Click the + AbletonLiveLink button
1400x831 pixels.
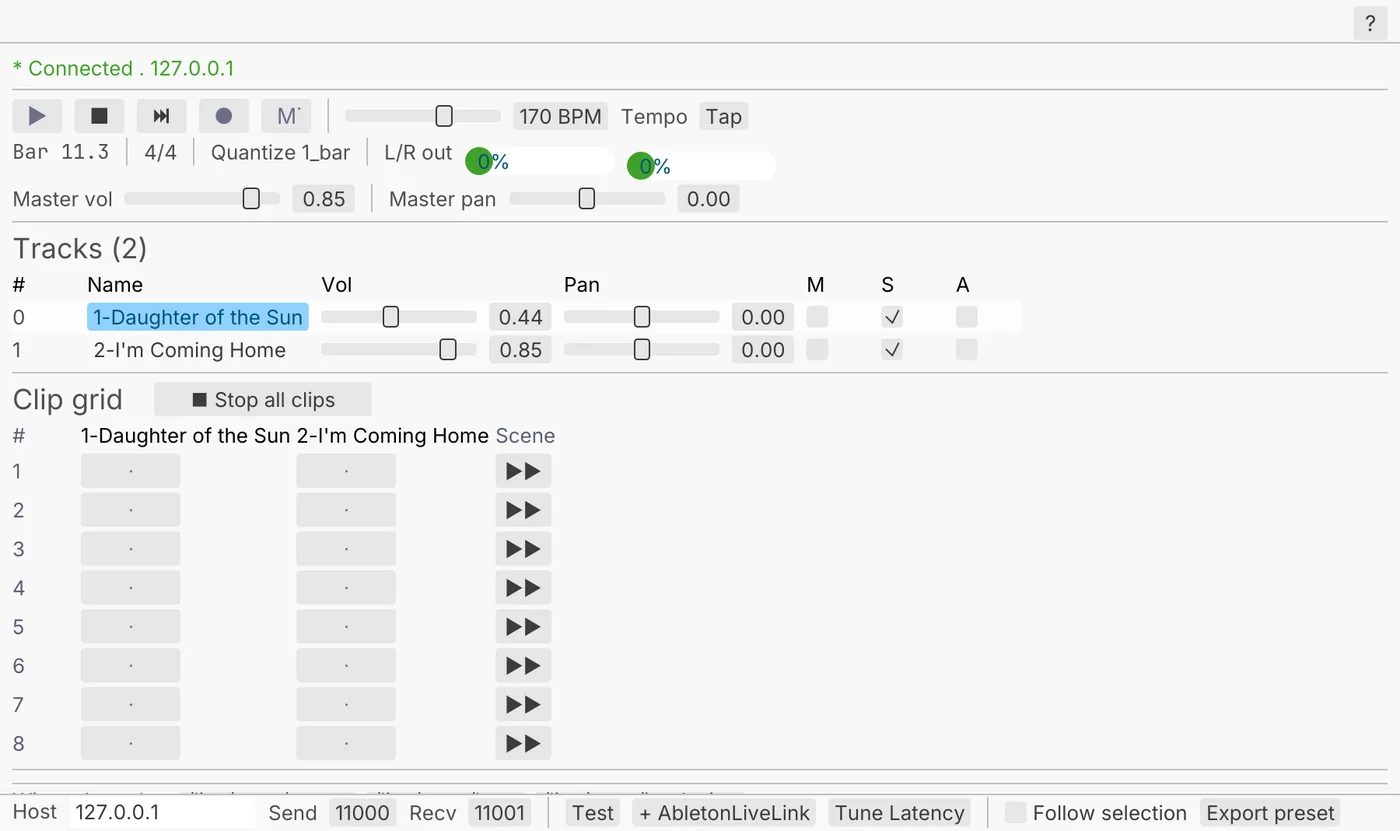pos(724,813)
